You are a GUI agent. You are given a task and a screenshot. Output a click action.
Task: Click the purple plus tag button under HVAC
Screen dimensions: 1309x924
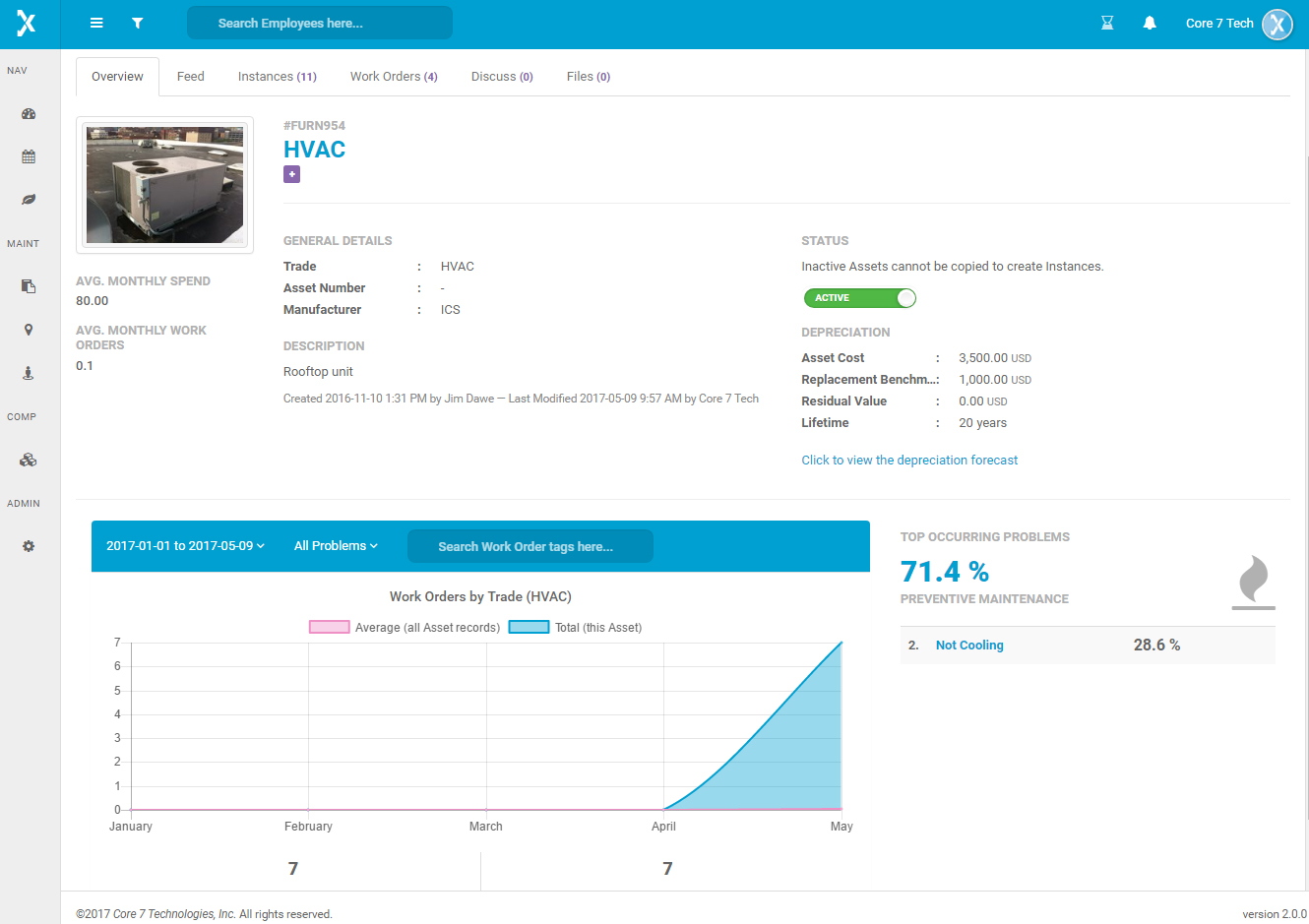point(291,174)
